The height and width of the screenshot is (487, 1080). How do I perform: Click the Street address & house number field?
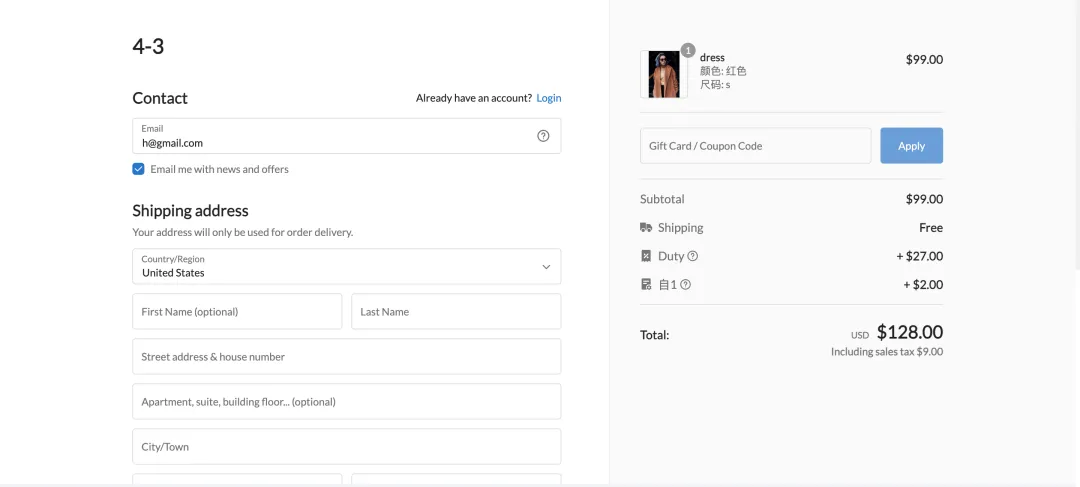coord(346,357)
